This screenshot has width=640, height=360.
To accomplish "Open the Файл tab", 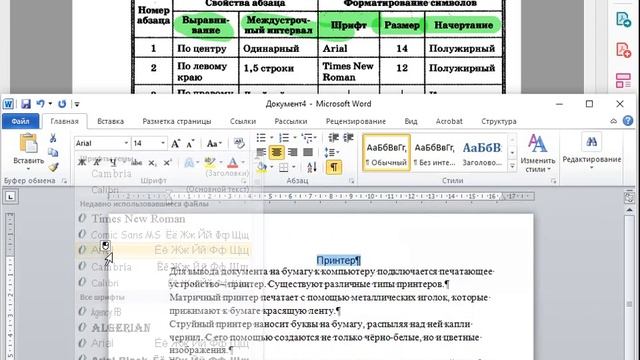I will point(20,121).
